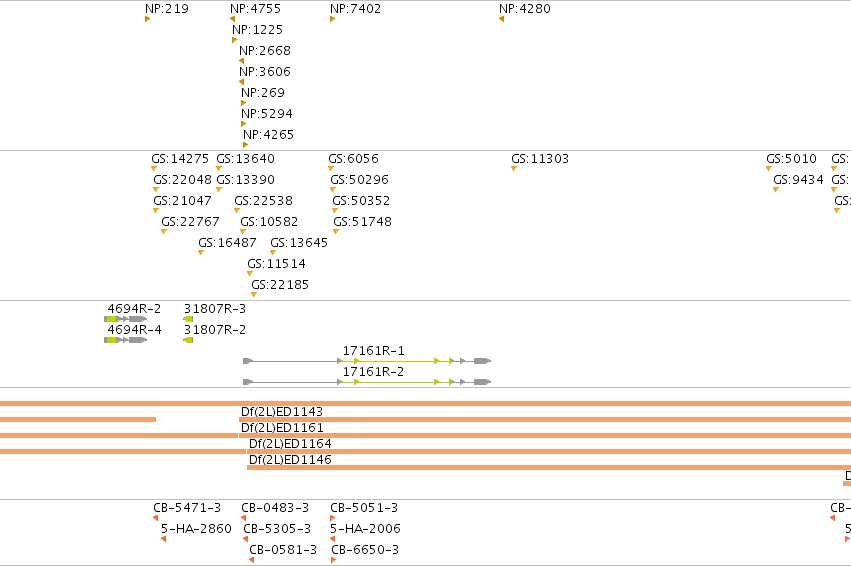The width and height of the screenshot is (851, 566).
Task: Open the CB-5305-3 feature
Action: click(x=245, y=539)
